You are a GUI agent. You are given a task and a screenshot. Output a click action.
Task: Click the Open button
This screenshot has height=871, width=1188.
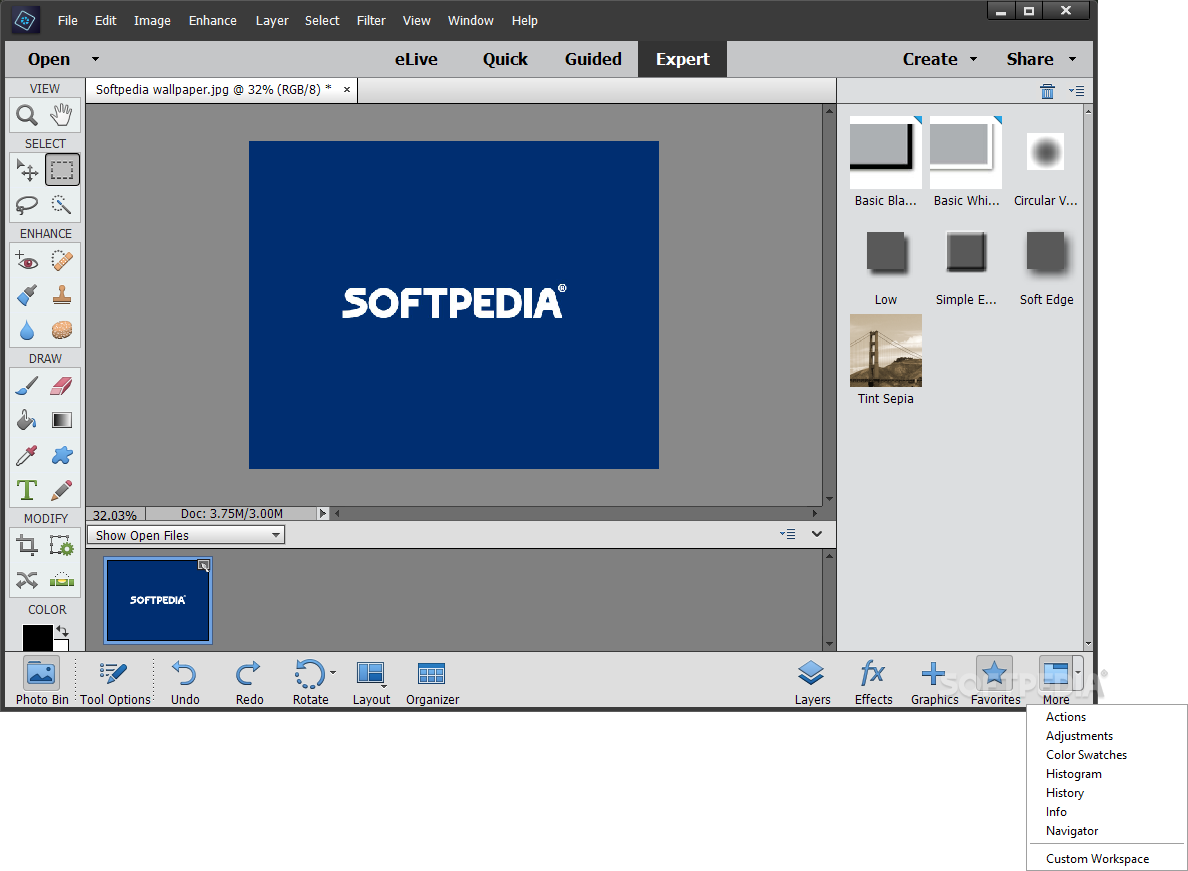point(48,59)
